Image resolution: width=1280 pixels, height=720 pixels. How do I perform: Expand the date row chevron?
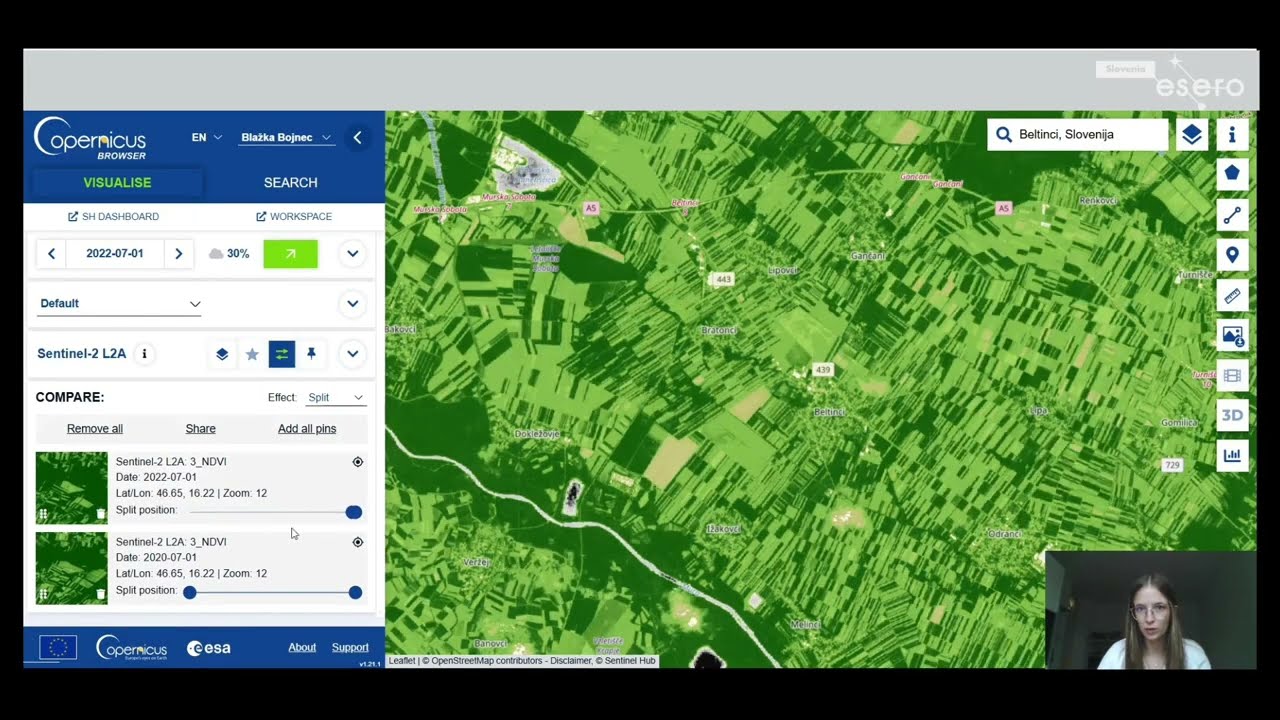tap(352, 254)
